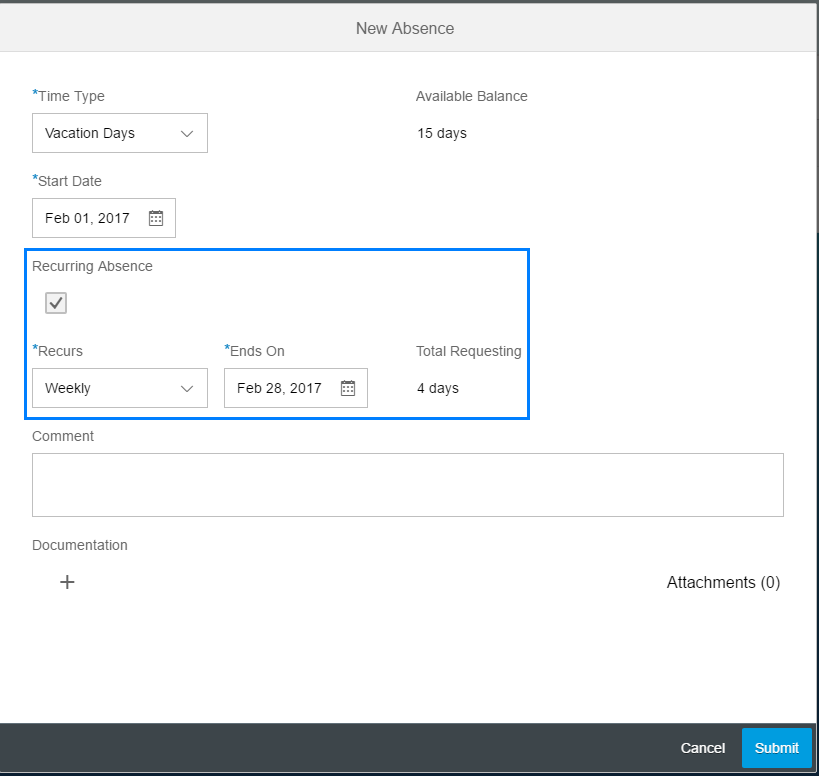Open the Time Type dropdown

pyautogui.click(x=120, y=133)
